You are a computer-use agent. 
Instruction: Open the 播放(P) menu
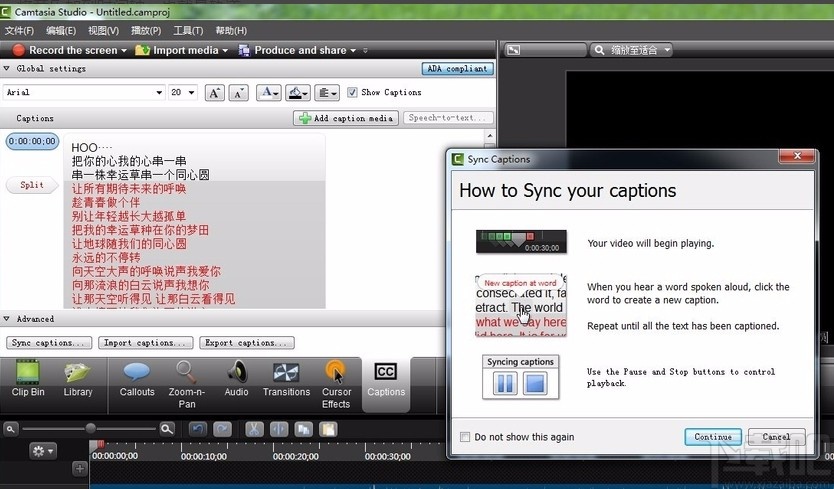[146, 30]
